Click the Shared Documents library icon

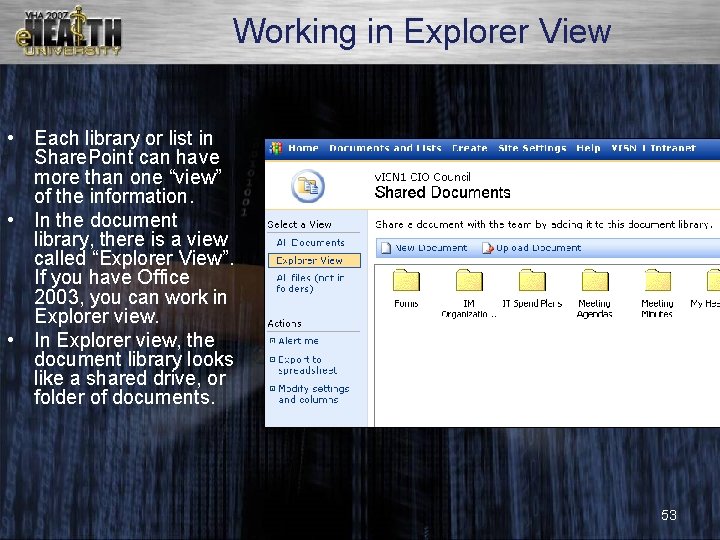coord(308,186)
